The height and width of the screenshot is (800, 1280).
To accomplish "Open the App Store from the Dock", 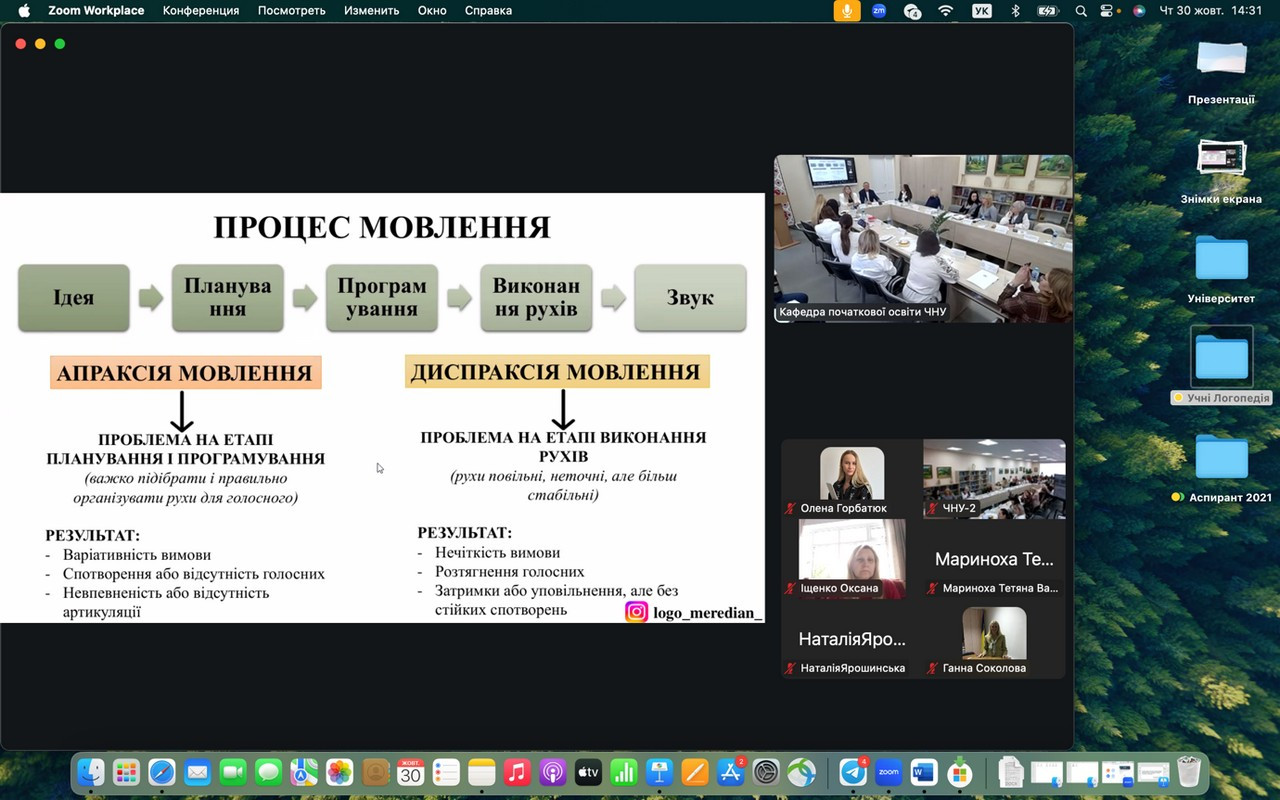I will pos(731,772).
